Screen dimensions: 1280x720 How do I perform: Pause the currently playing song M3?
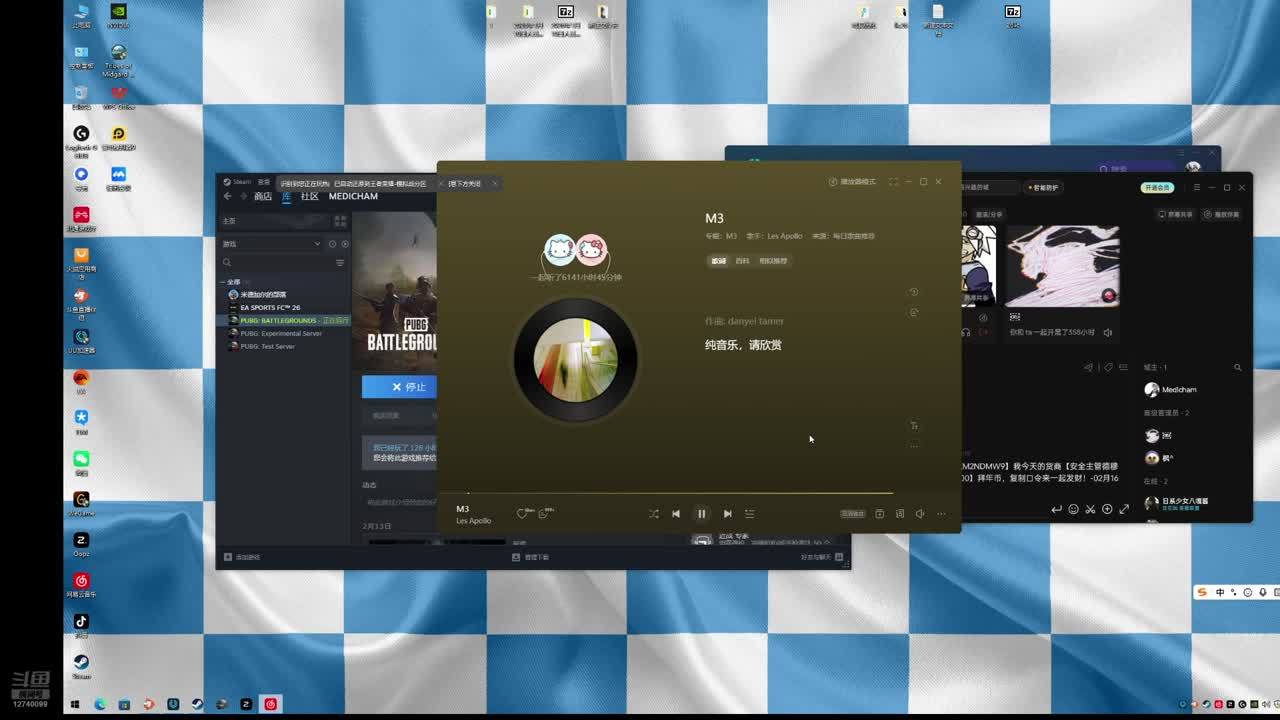coord(701,514)
